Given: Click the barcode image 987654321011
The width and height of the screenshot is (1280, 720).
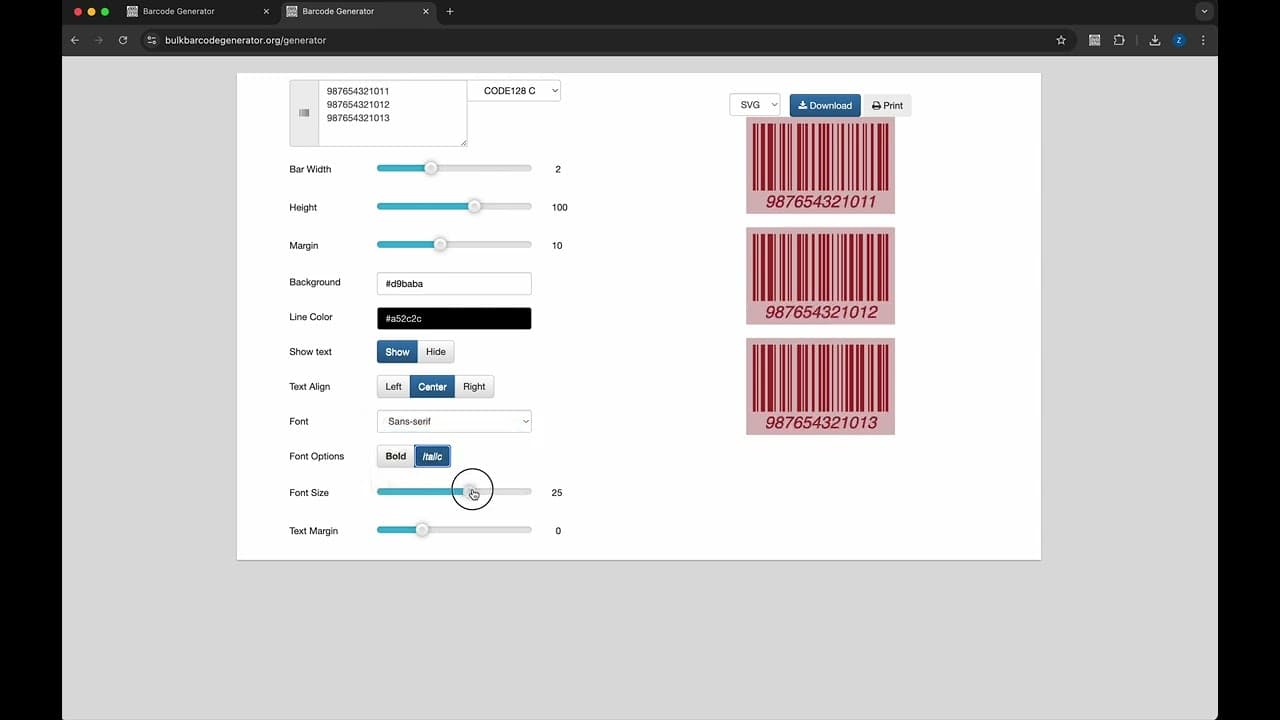Looking at the screenshot, I should (x=820, y=165).
